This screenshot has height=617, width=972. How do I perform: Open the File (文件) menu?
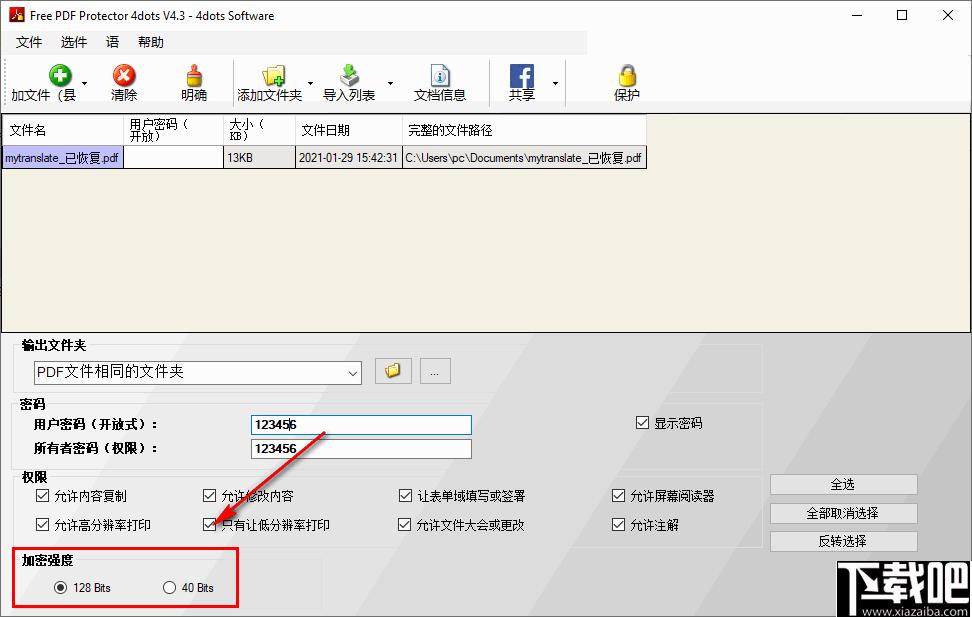[x=29, y=42]
